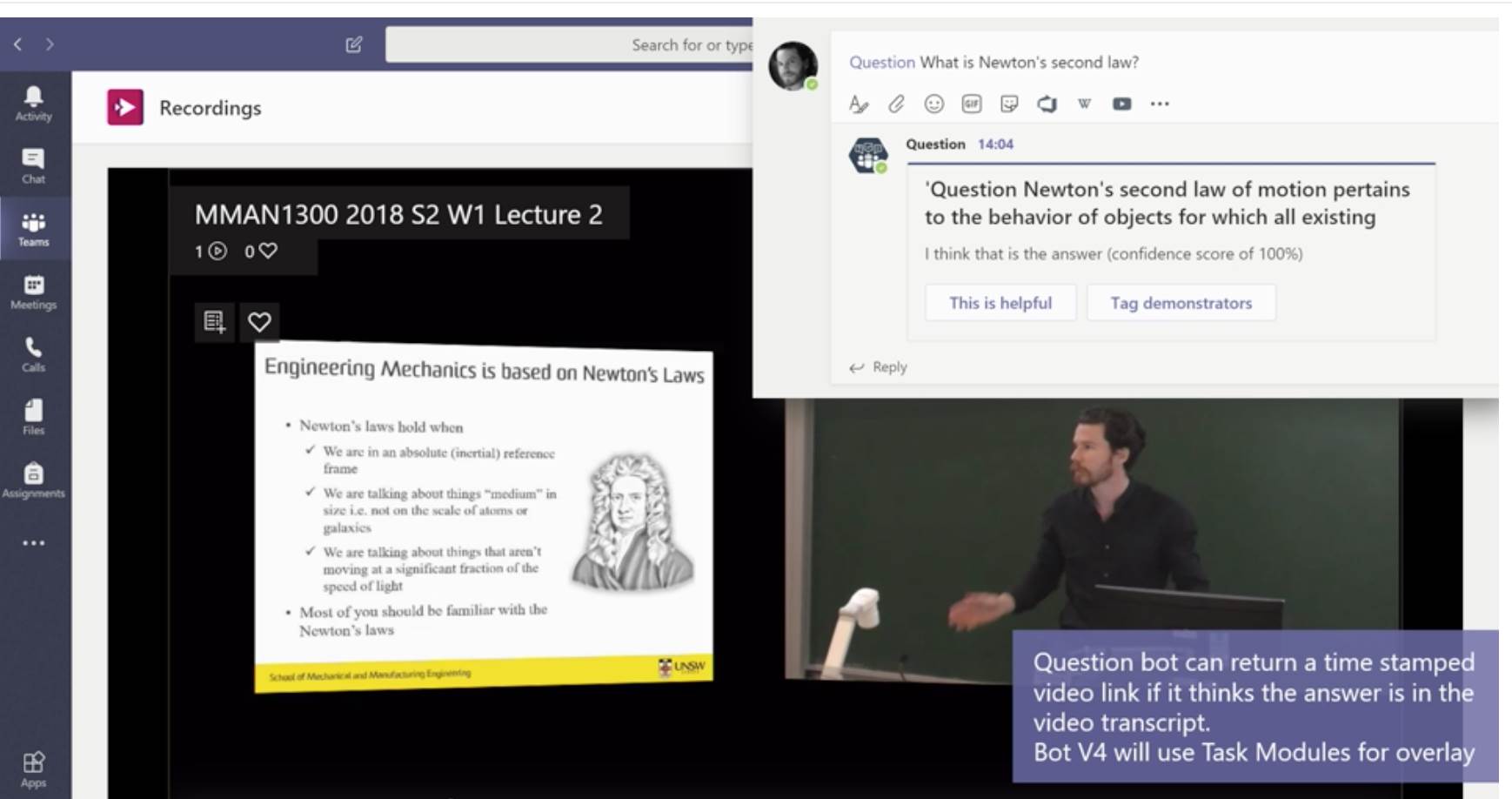This screenshot has width=1512, height=799.
Task: Click the bot's answer text about Newton's law
Action: pos(1167,203)
